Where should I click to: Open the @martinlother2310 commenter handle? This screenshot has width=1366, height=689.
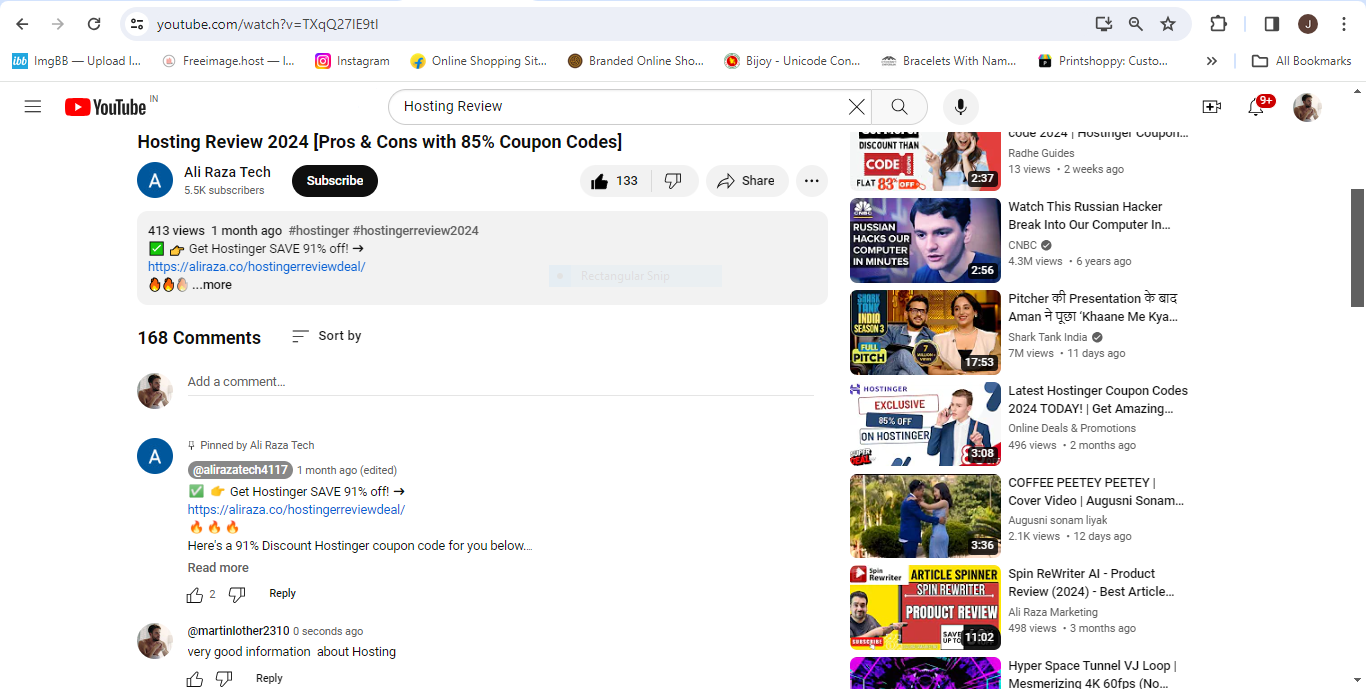[x=238, y=631]
